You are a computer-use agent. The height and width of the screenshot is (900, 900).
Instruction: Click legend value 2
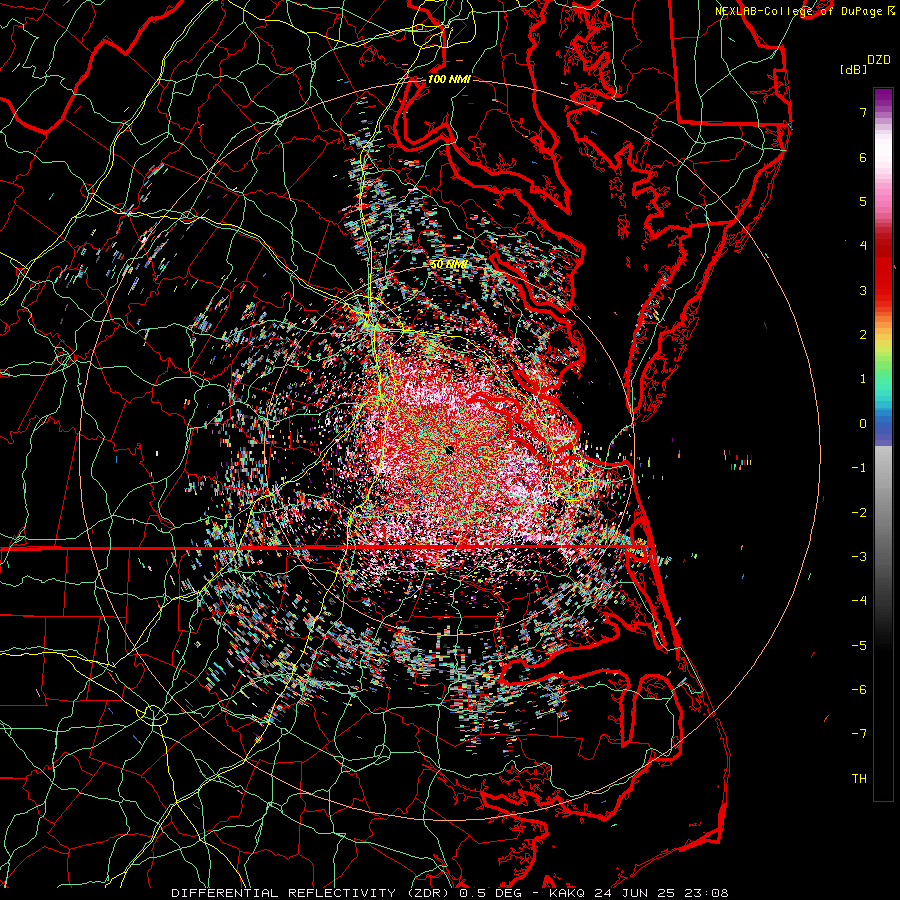click(x=863, y=335)
